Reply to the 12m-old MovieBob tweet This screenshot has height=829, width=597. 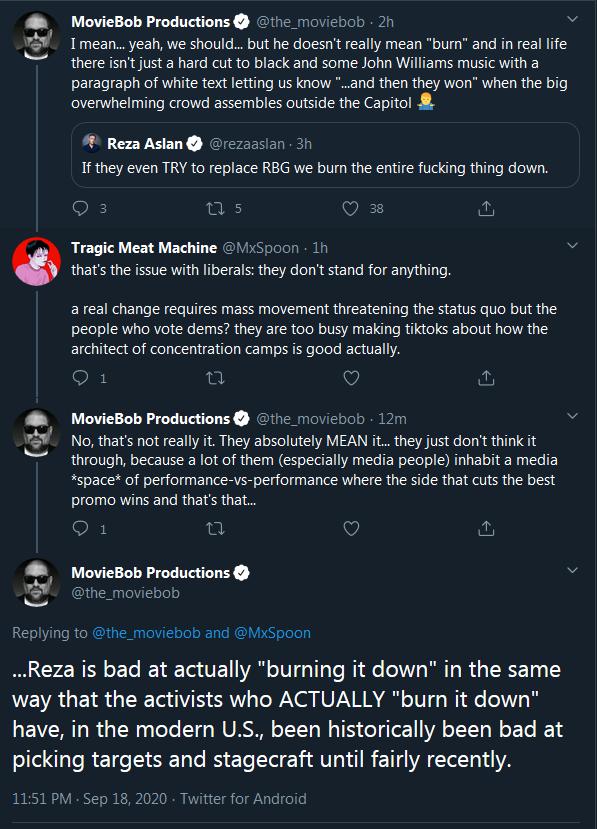80,529
